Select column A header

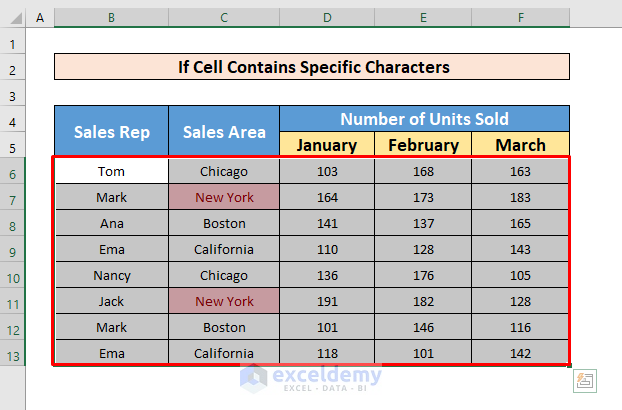click(40, 18)
